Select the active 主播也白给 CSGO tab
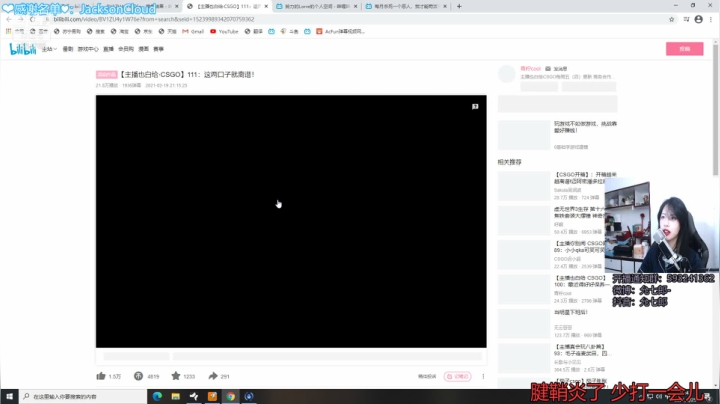The height and width of the screenshot is (404, 720). click(228, 6)
